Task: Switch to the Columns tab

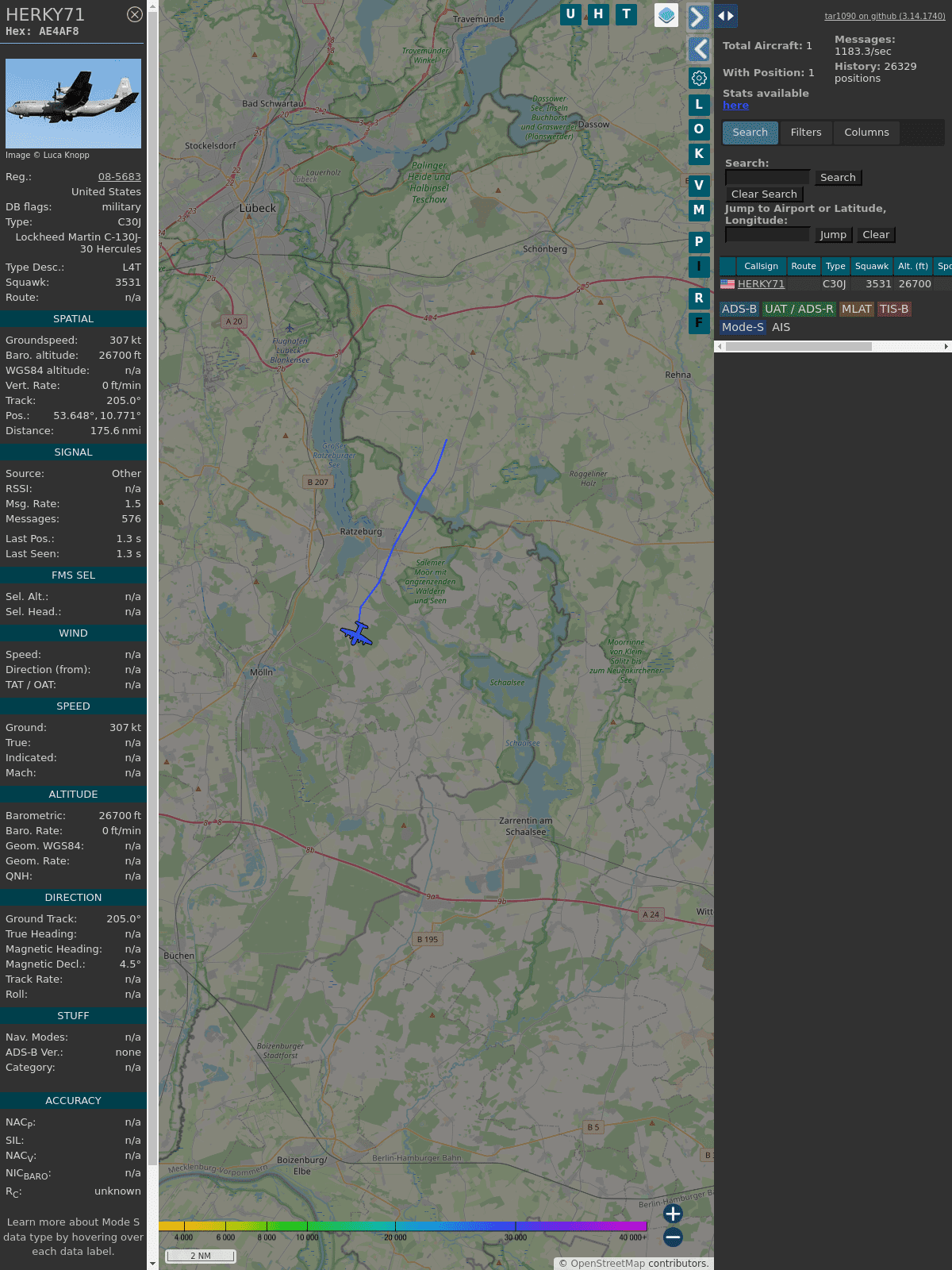Action: [x=866, y=133]
